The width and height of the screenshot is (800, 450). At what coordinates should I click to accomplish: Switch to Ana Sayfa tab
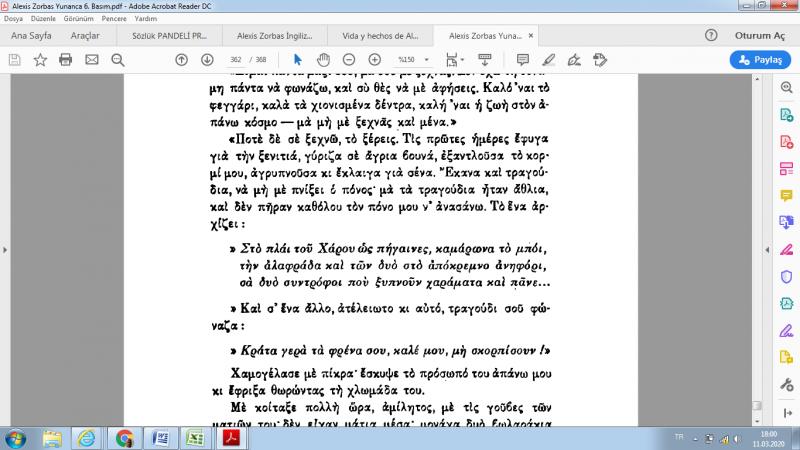click(x=31, y=36)
